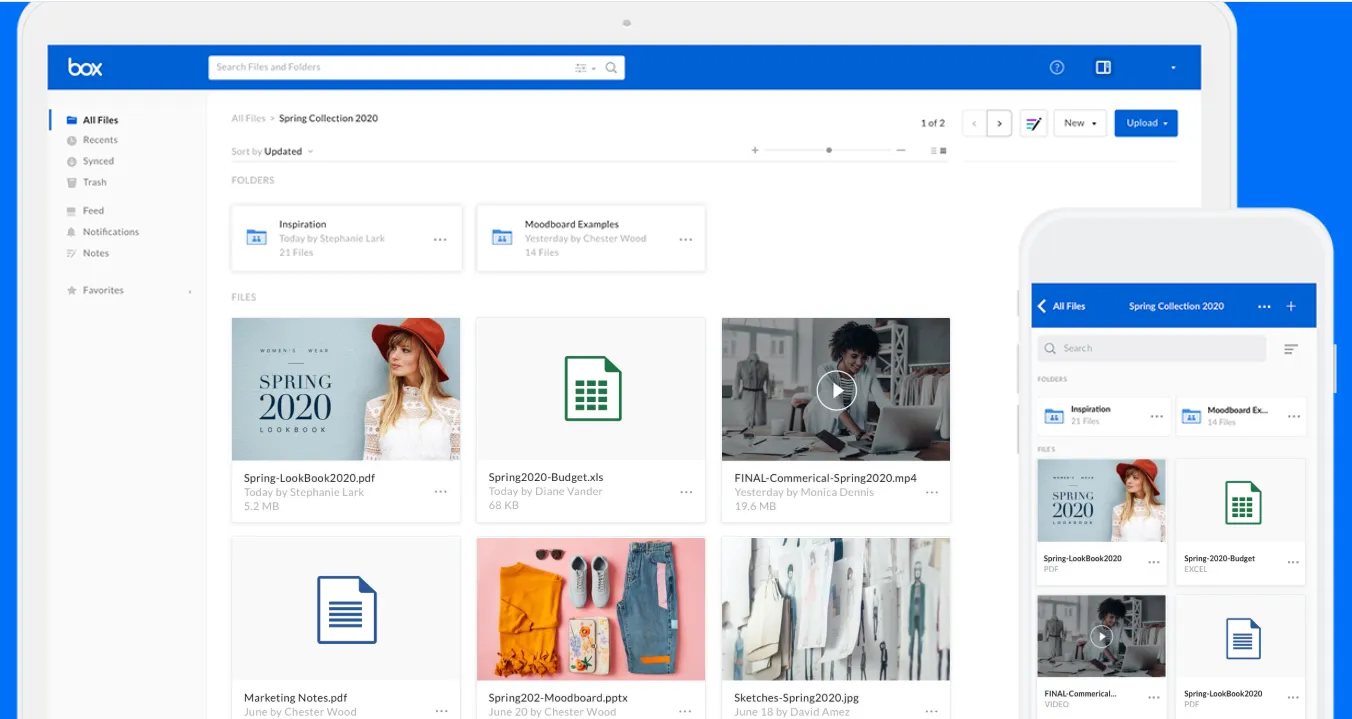Click the apps panel icon in the header
The width and height of the screenshot is (1352, 719).
1102,67
